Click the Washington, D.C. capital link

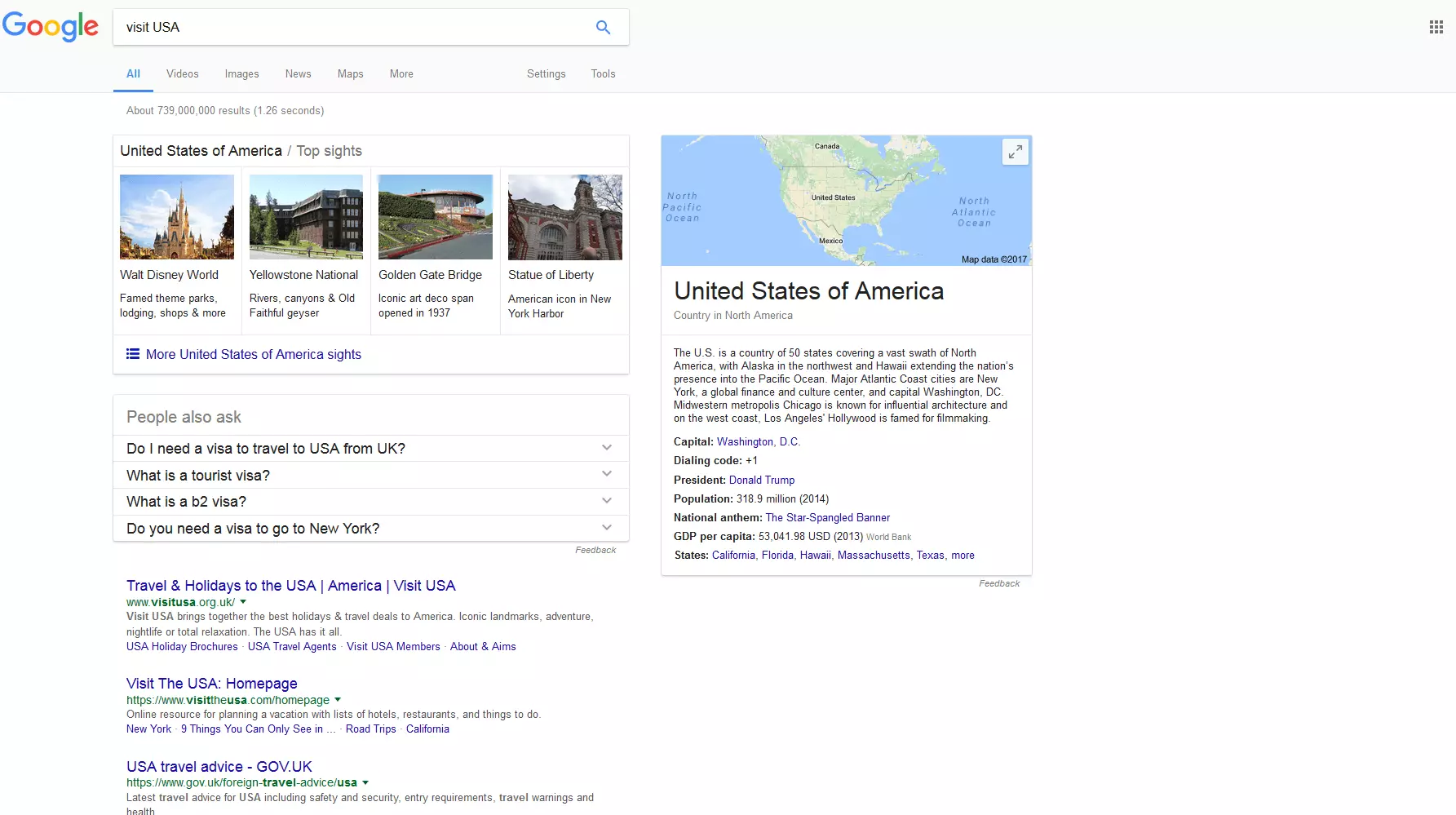758,441
